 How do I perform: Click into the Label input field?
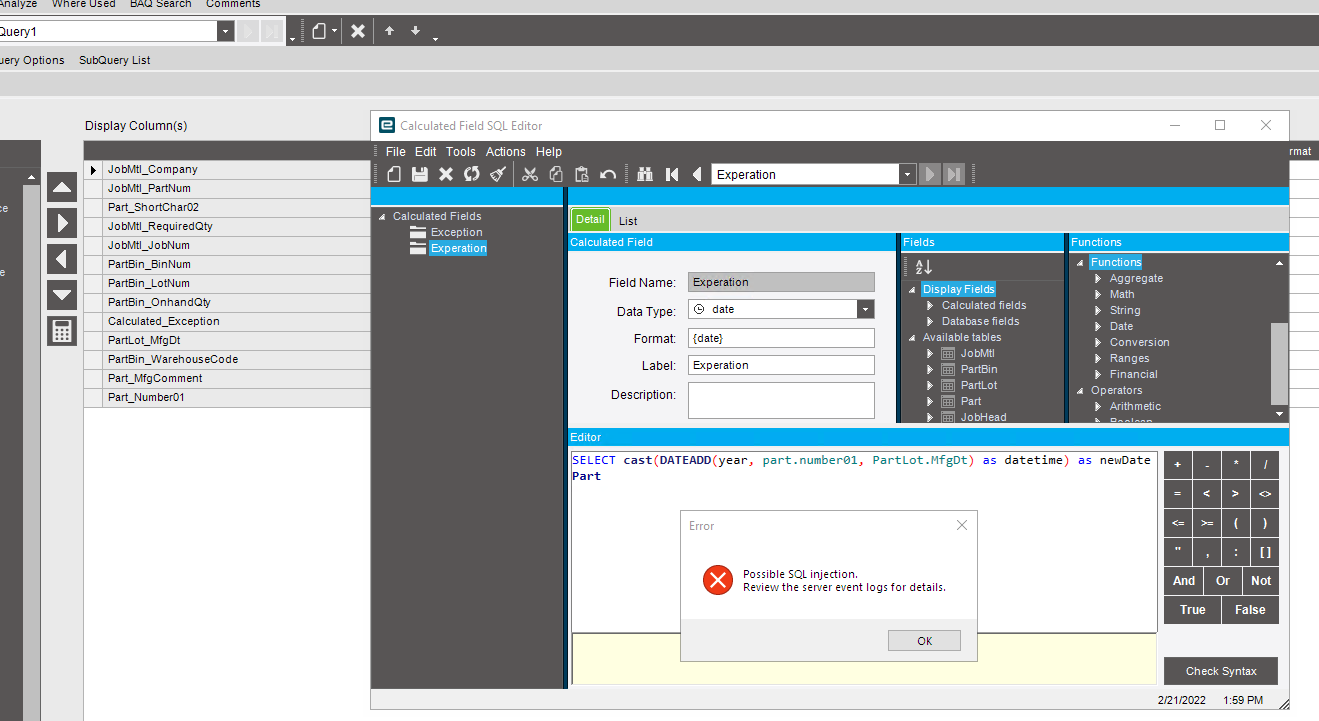(781, 365)
